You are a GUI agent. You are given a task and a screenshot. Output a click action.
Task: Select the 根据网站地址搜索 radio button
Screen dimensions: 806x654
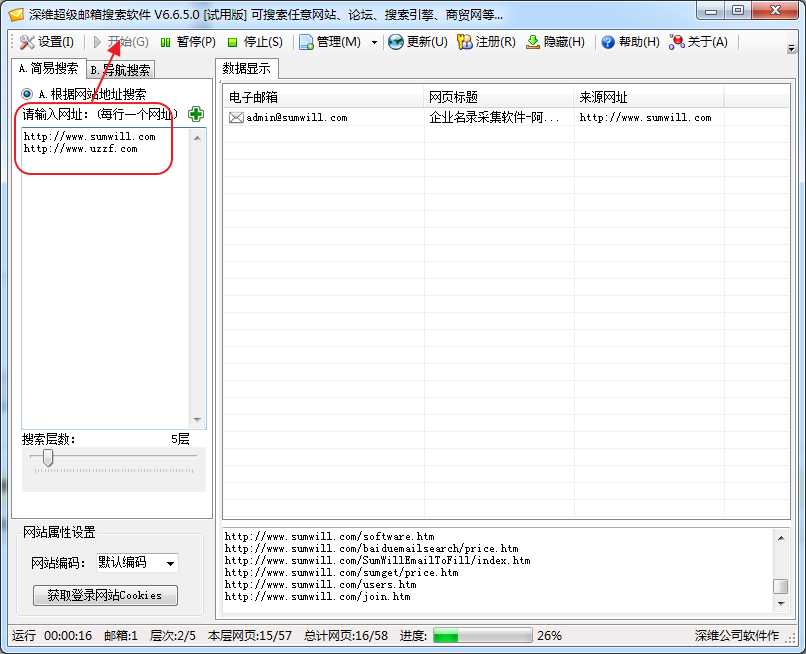coord(27,94)
